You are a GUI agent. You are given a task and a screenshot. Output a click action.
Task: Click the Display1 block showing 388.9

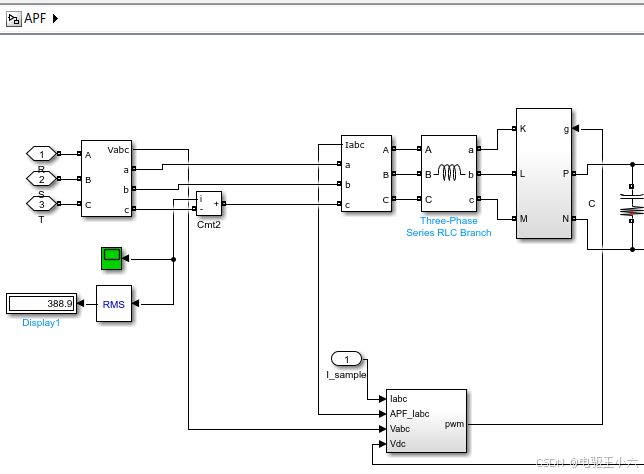[41, 304]
